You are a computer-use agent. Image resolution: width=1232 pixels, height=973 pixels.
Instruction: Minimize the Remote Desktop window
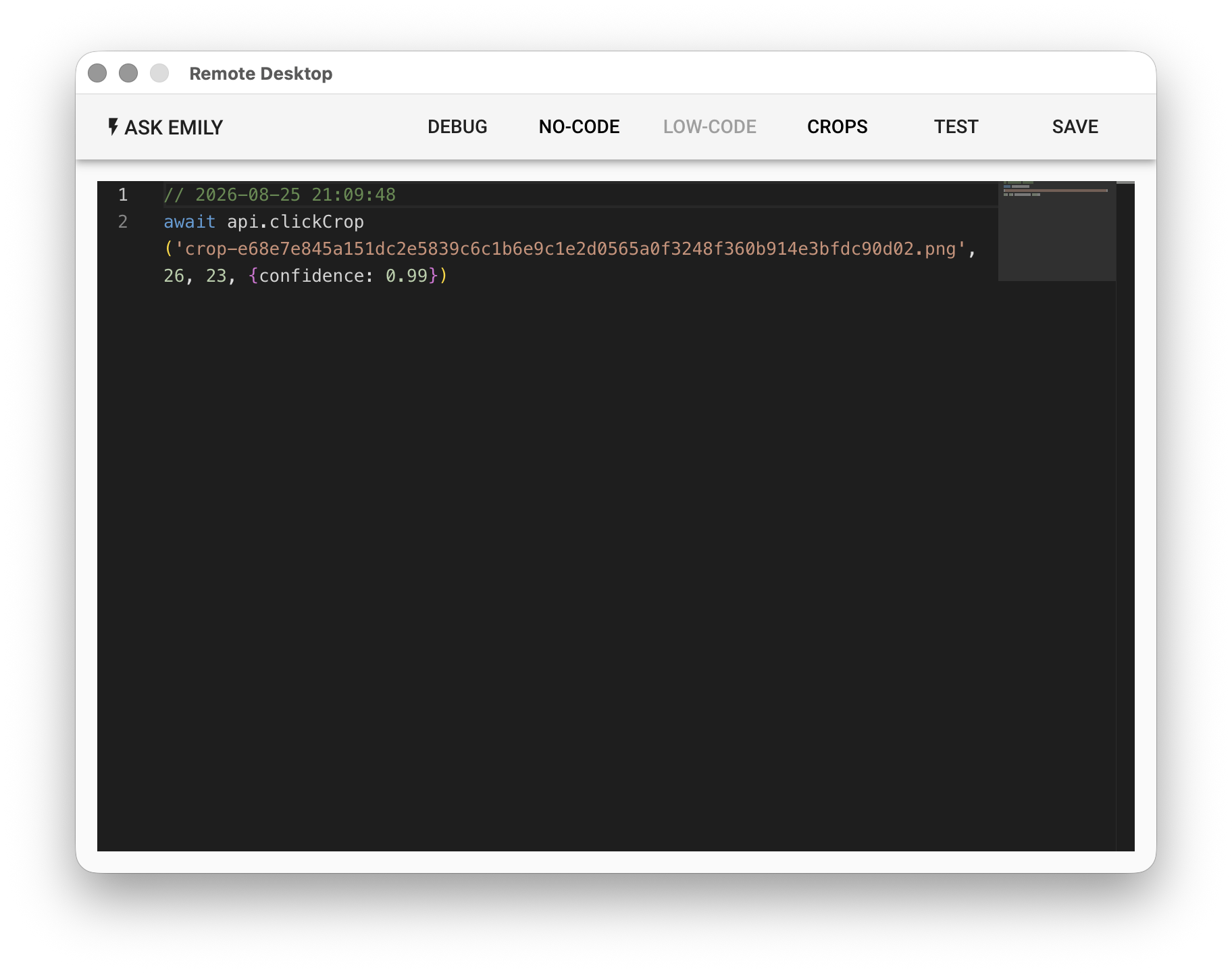(x=128, y=73)
